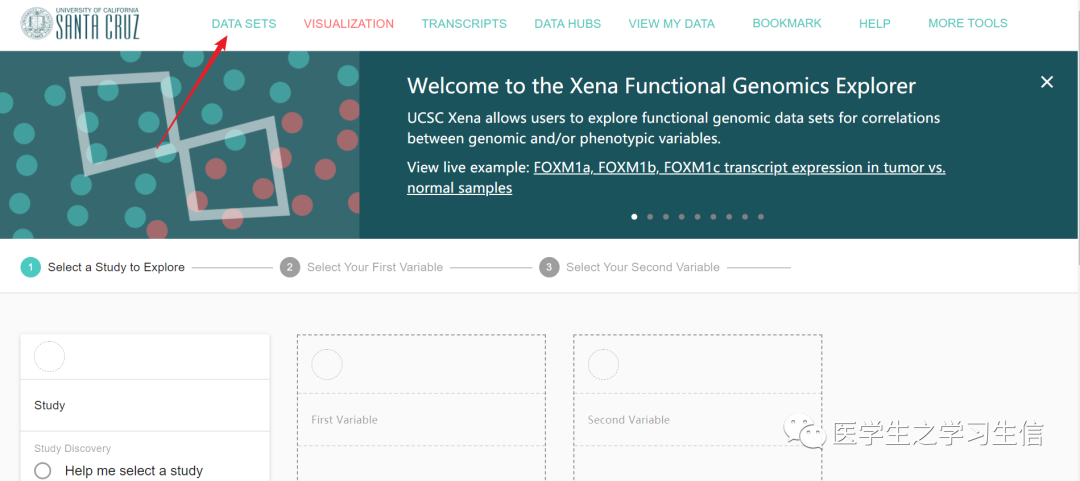
Task: Select the first carousel dot in the banner
Action: click(x=634, y=216)
